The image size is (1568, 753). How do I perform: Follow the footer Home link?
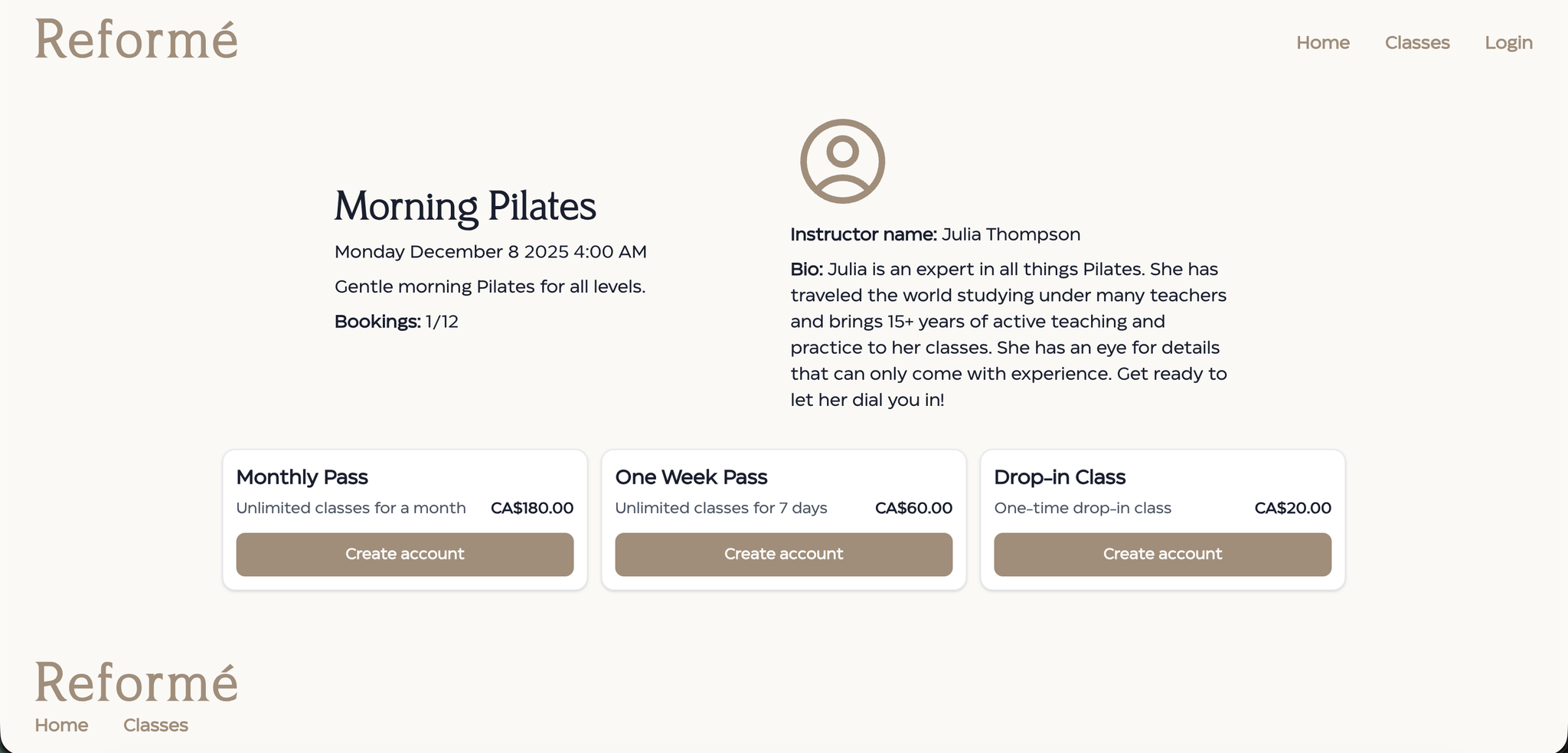tap(61, 725)
